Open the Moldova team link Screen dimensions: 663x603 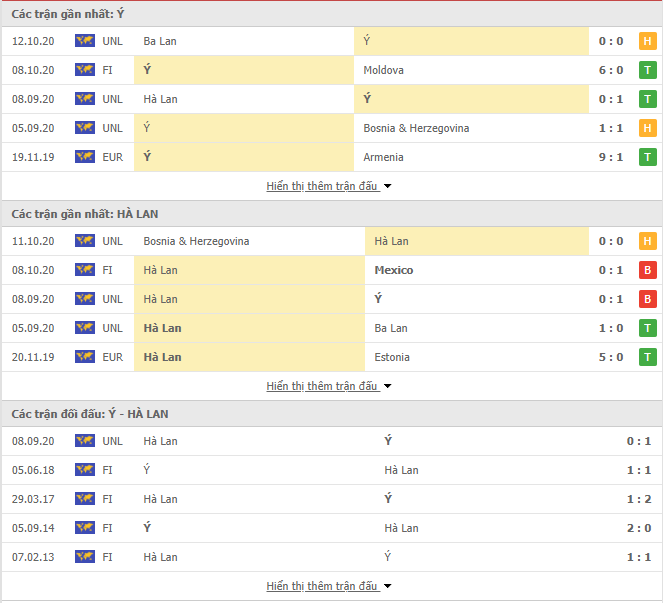[x=384, y=70]
